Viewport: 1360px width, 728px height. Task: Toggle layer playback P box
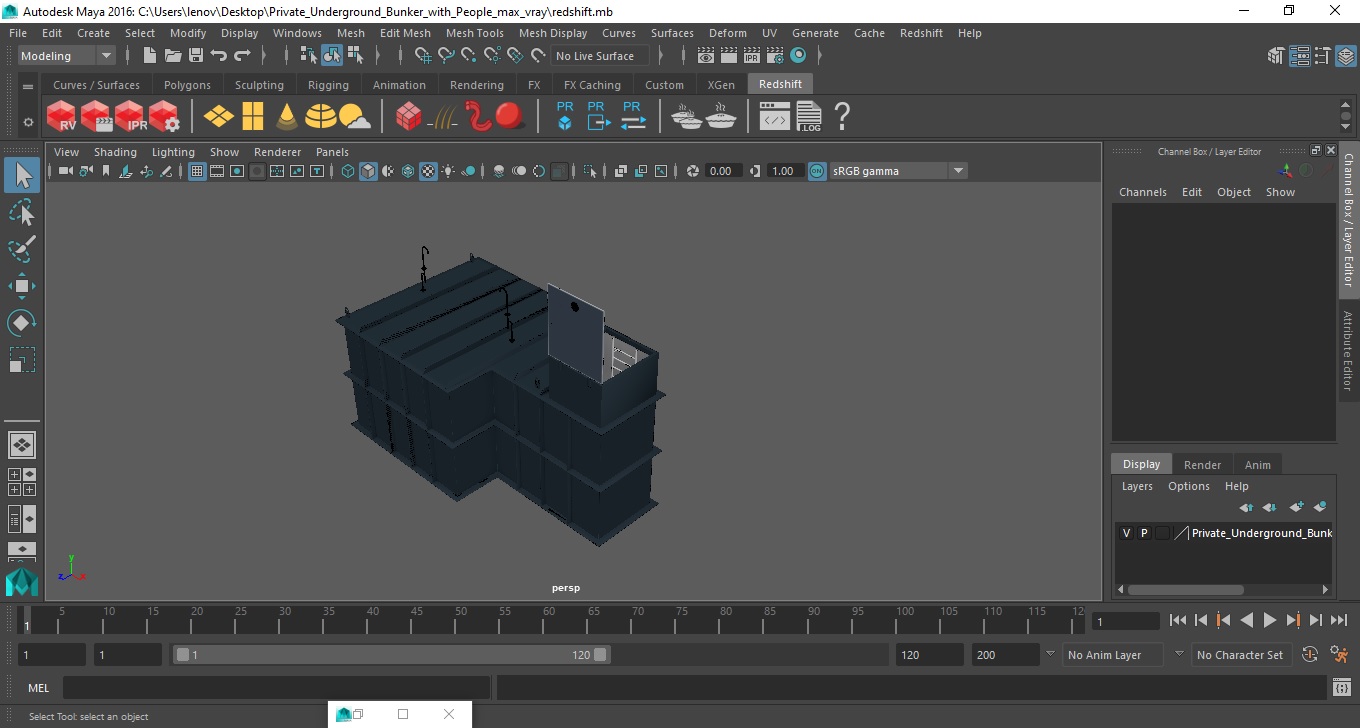pos(1144,533)
